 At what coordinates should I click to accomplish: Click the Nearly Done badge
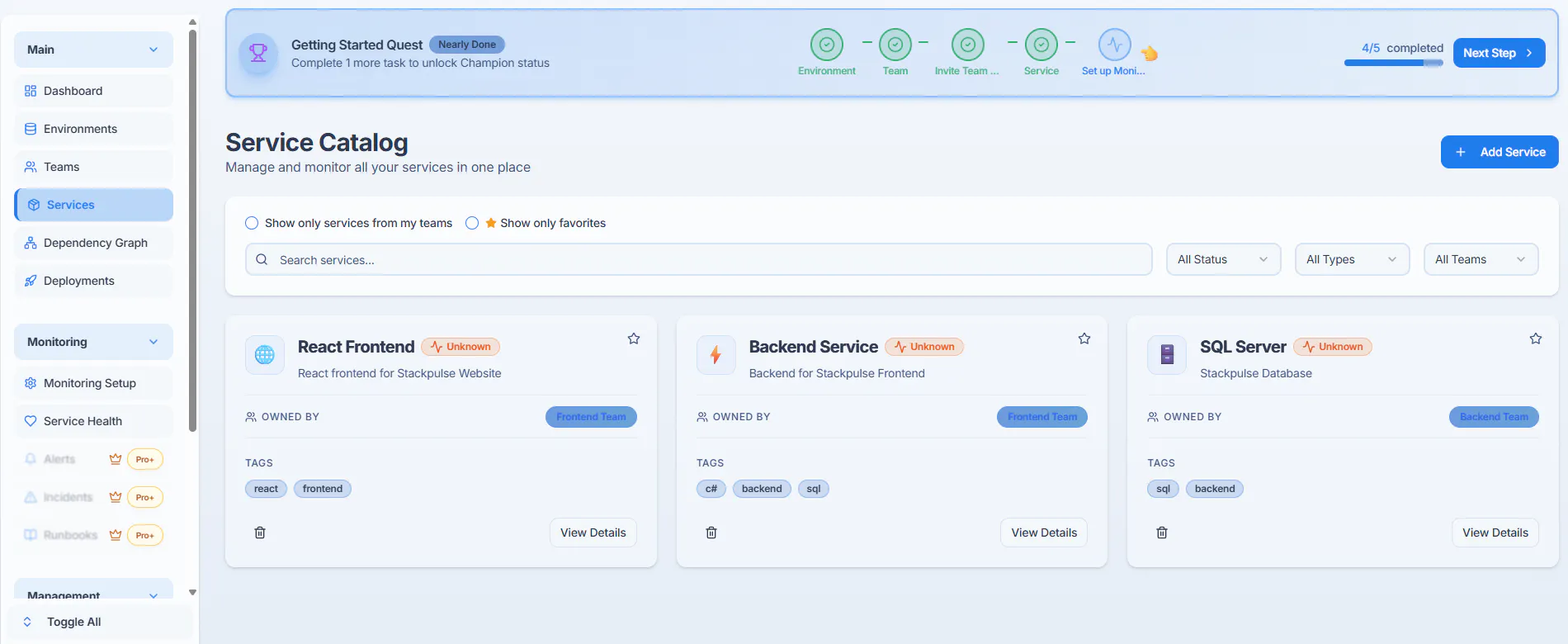[467, 45]
